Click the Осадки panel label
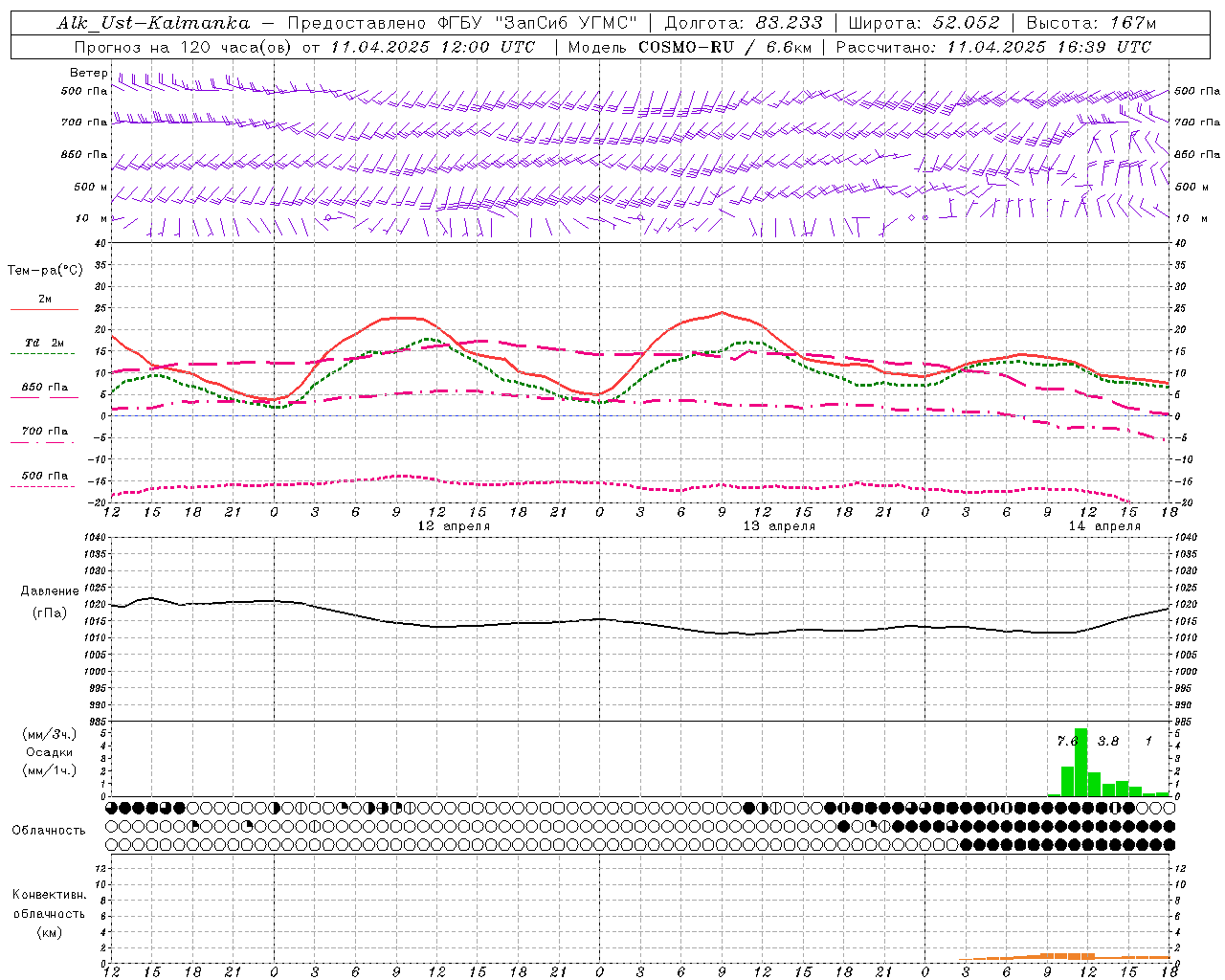The height and width of the screenshot is (980, 1225). (50, 752)
